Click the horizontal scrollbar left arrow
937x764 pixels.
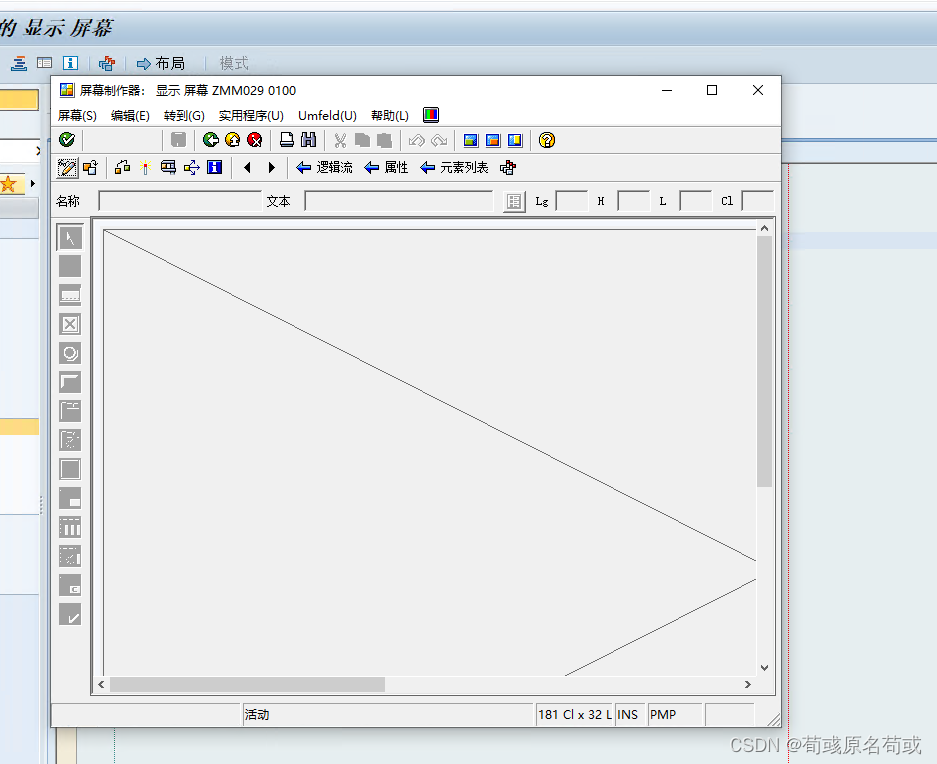click(x=101, y=684)
